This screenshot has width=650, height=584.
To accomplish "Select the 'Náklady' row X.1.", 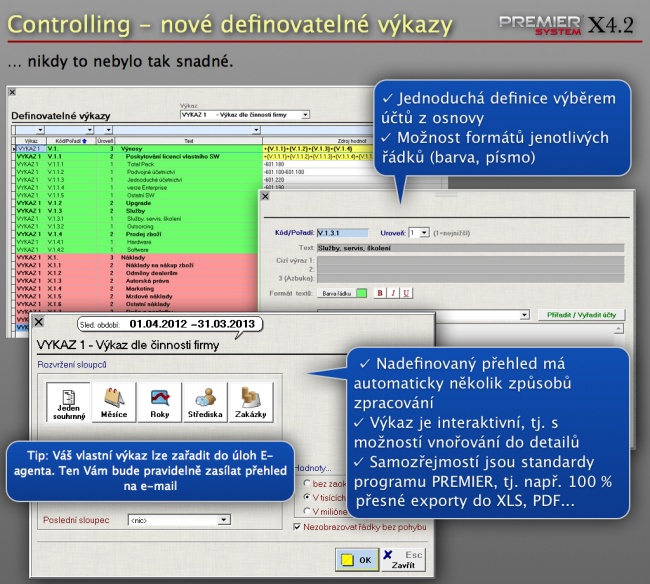I will [139, 257].
